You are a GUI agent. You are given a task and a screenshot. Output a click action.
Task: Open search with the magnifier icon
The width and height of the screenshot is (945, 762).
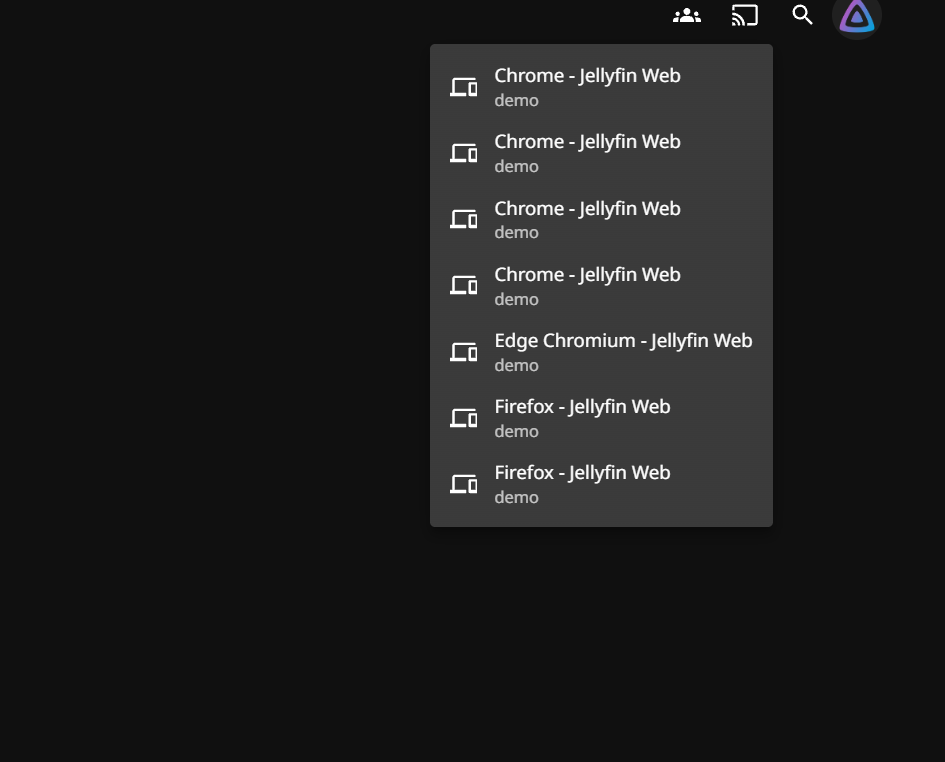tap(802, 15)
